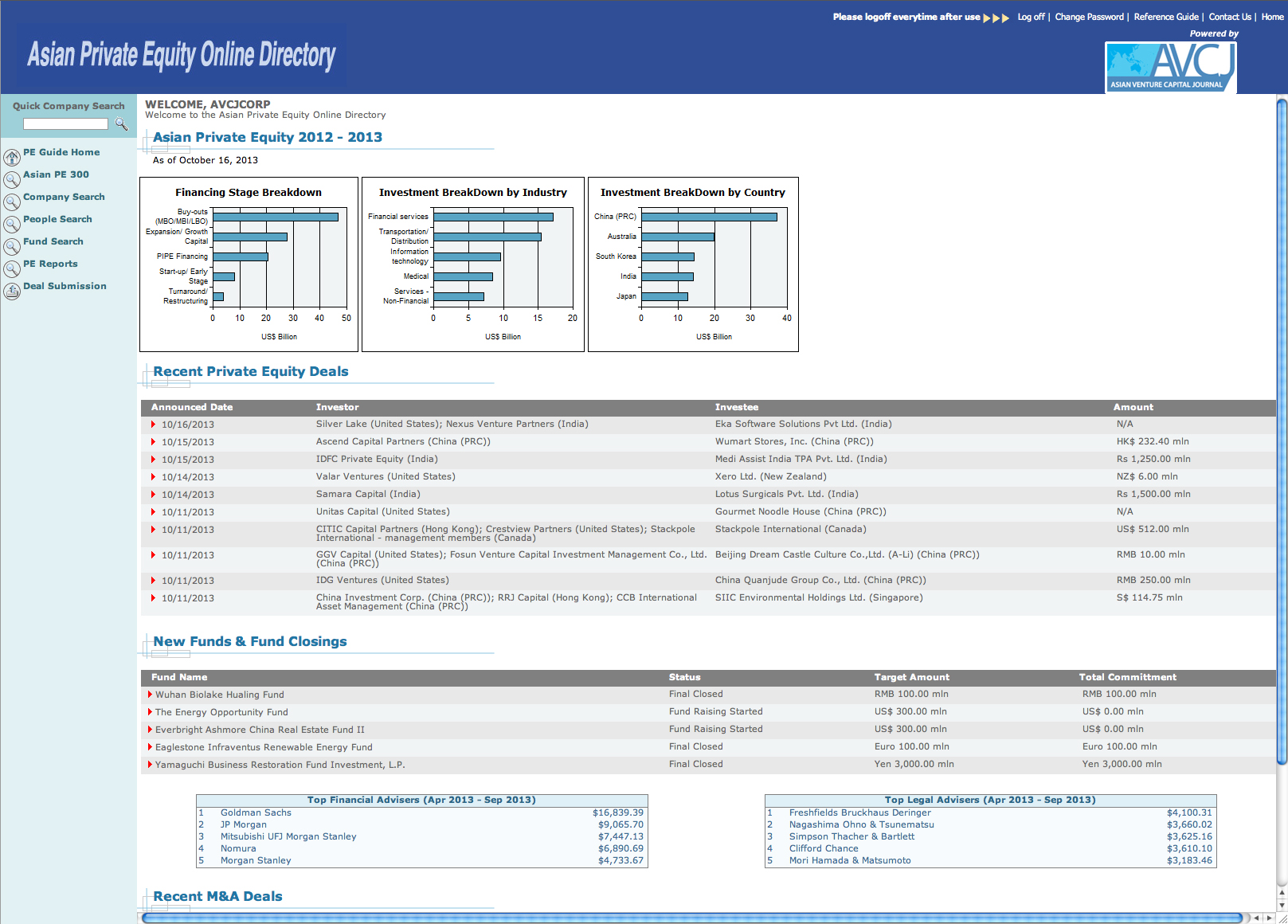Open PE Reports menu item
Viewport: 1288px width, 924px height.
click(x=50, y=264)
